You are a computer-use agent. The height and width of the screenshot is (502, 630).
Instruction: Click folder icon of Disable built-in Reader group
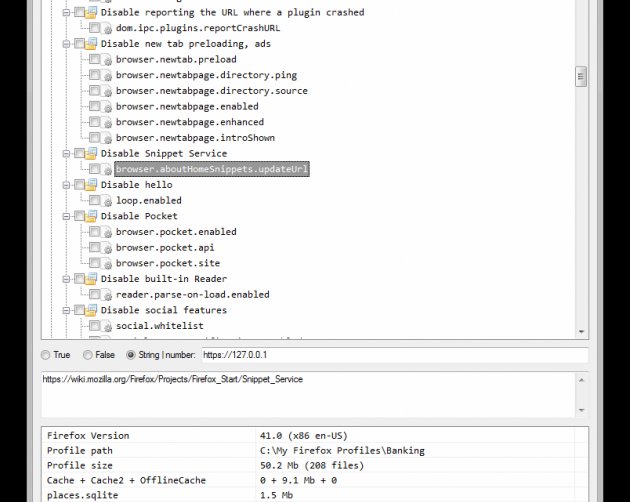coord(91,279)
